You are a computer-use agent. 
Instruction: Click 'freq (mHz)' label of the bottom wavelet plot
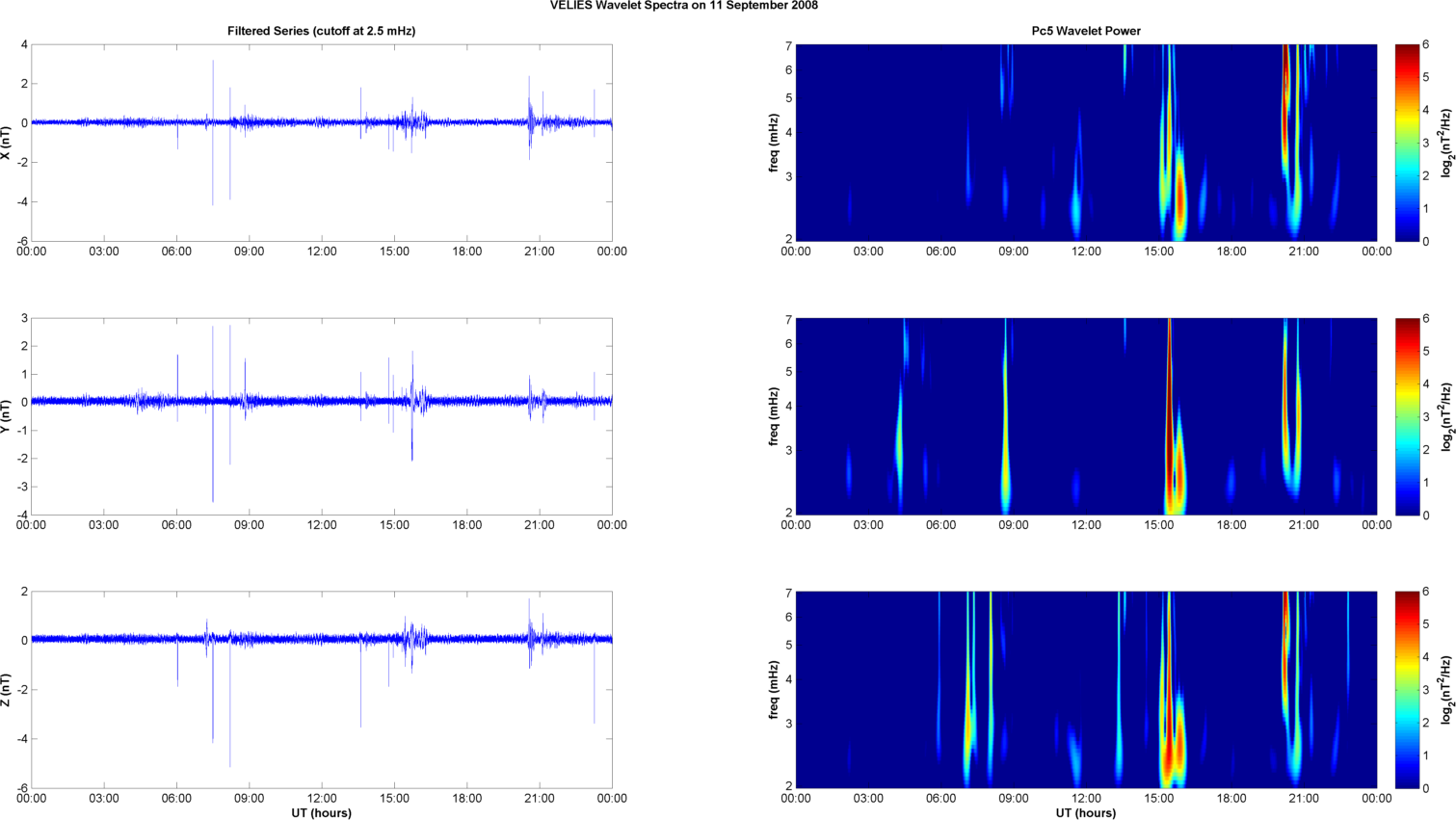click(x=773, y=690)
